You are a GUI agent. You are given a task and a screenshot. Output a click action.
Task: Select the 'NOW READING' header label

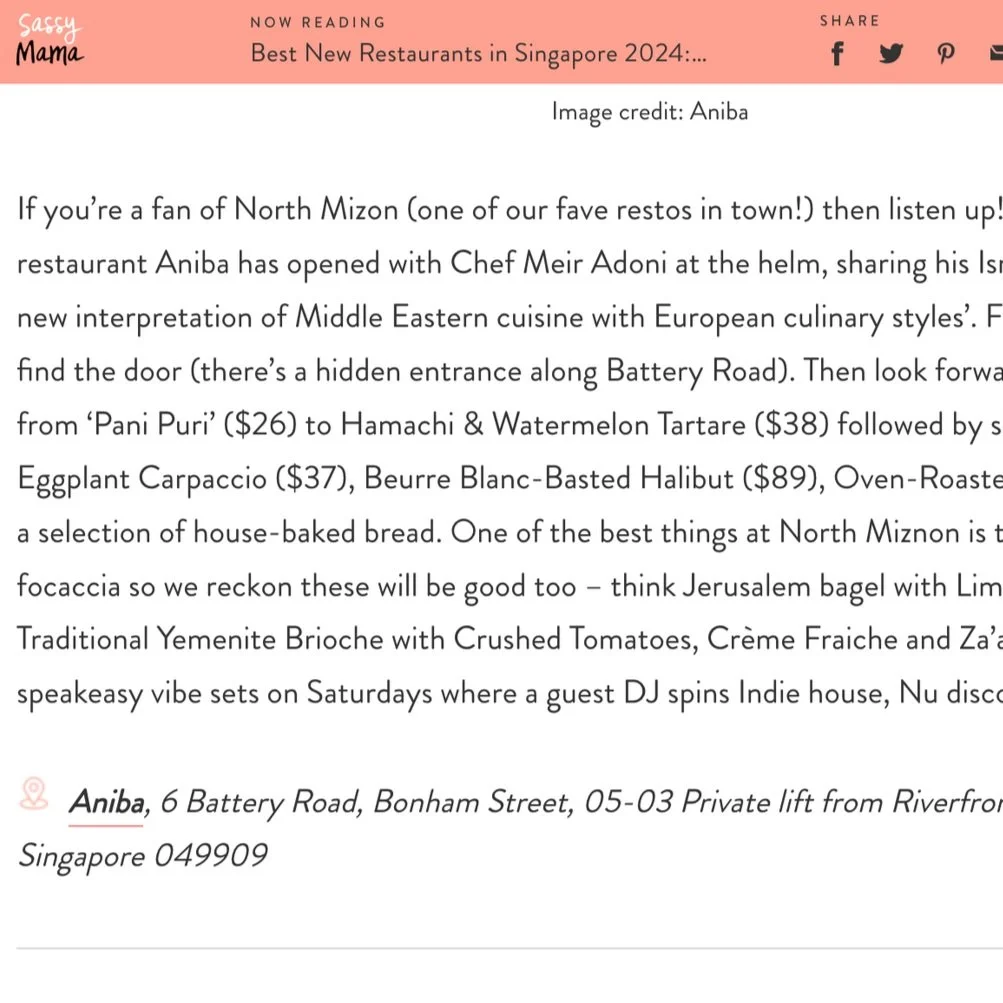point(318,22)
